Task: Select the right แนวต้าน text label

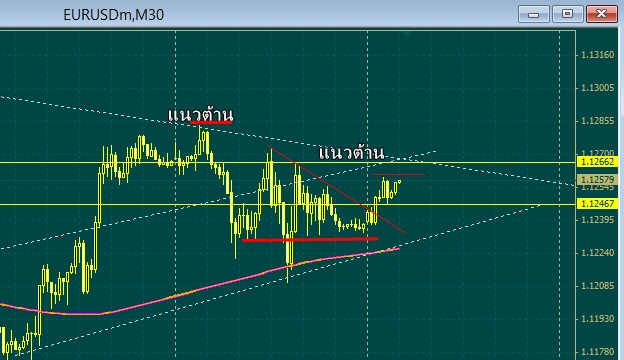Action: (x=352, y=153)
